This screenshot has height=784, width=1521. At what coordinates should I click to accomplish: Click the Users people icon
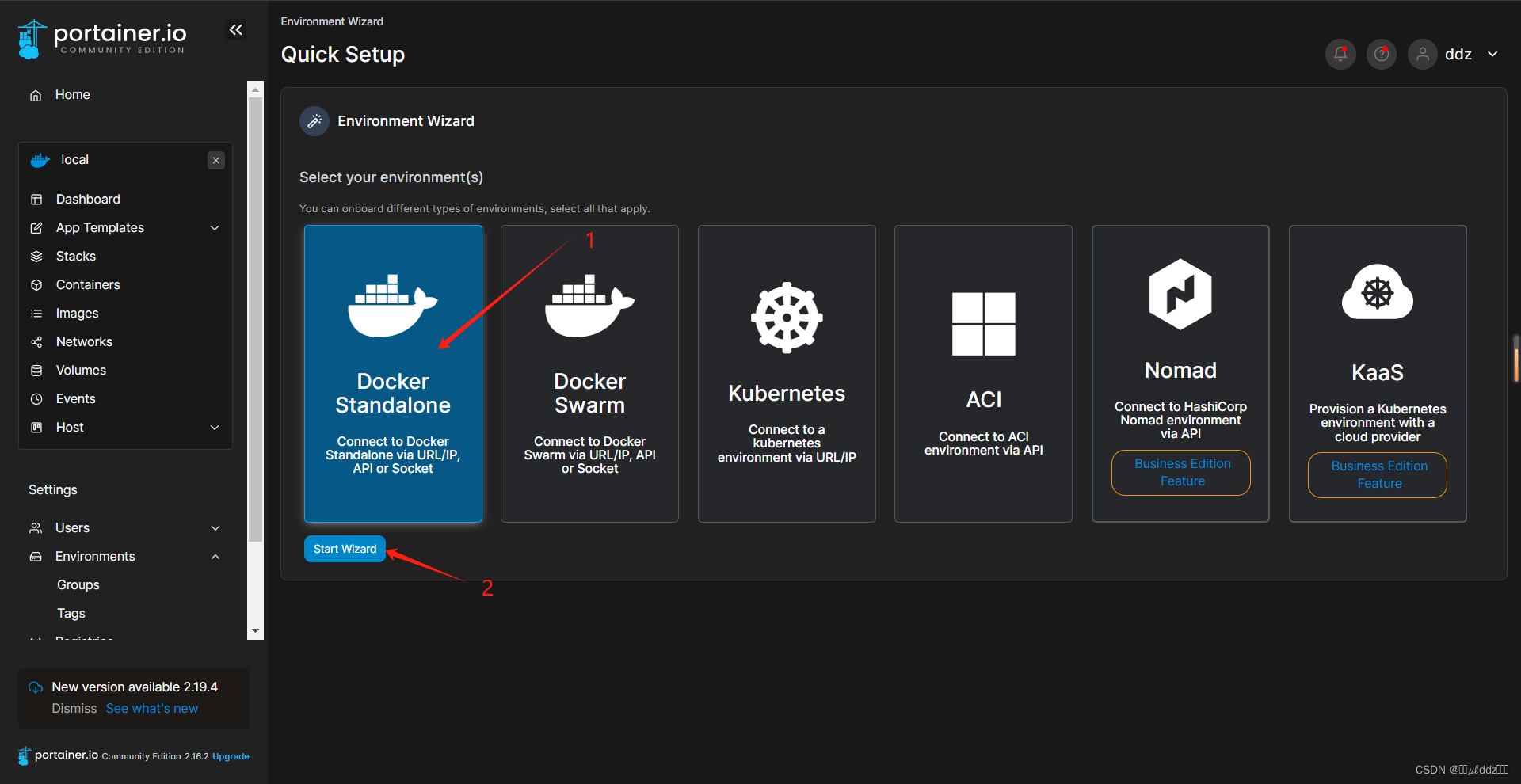tap(36, 528)
